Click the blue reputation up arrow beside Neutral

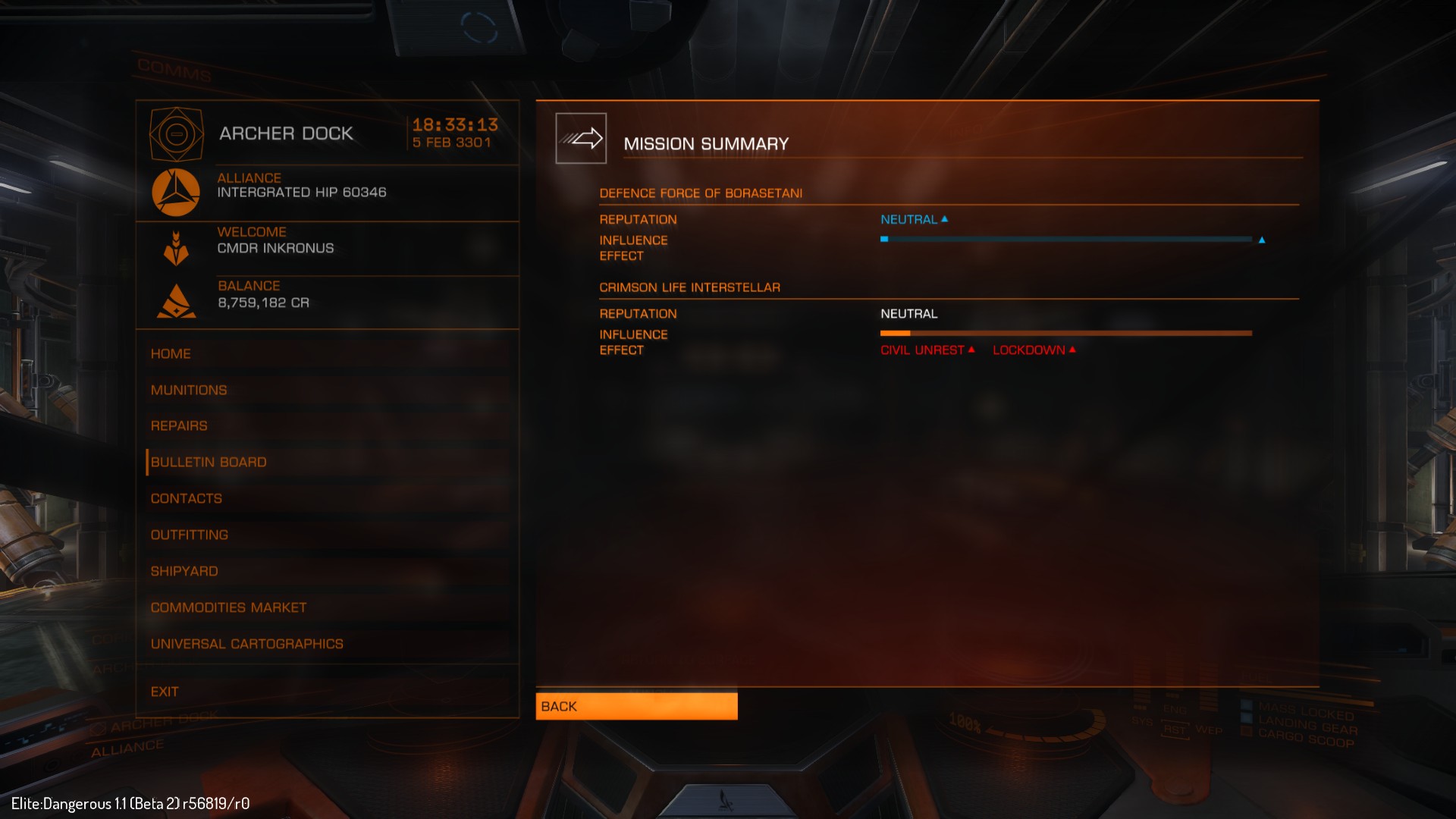944,219
